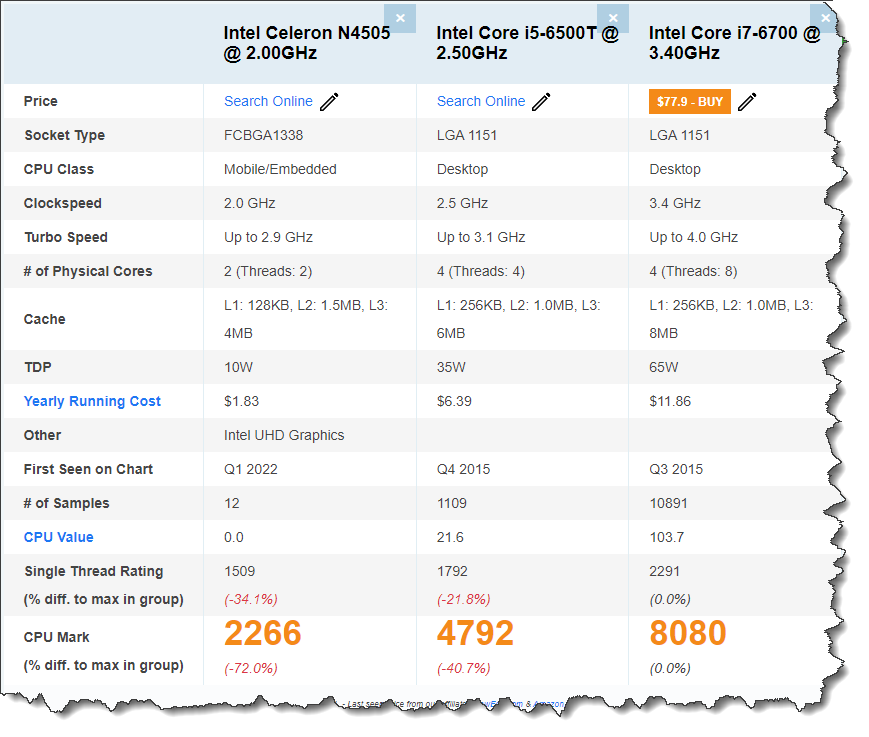Click the 4 (Threads: 4) cores value

[x=481, y=272]
